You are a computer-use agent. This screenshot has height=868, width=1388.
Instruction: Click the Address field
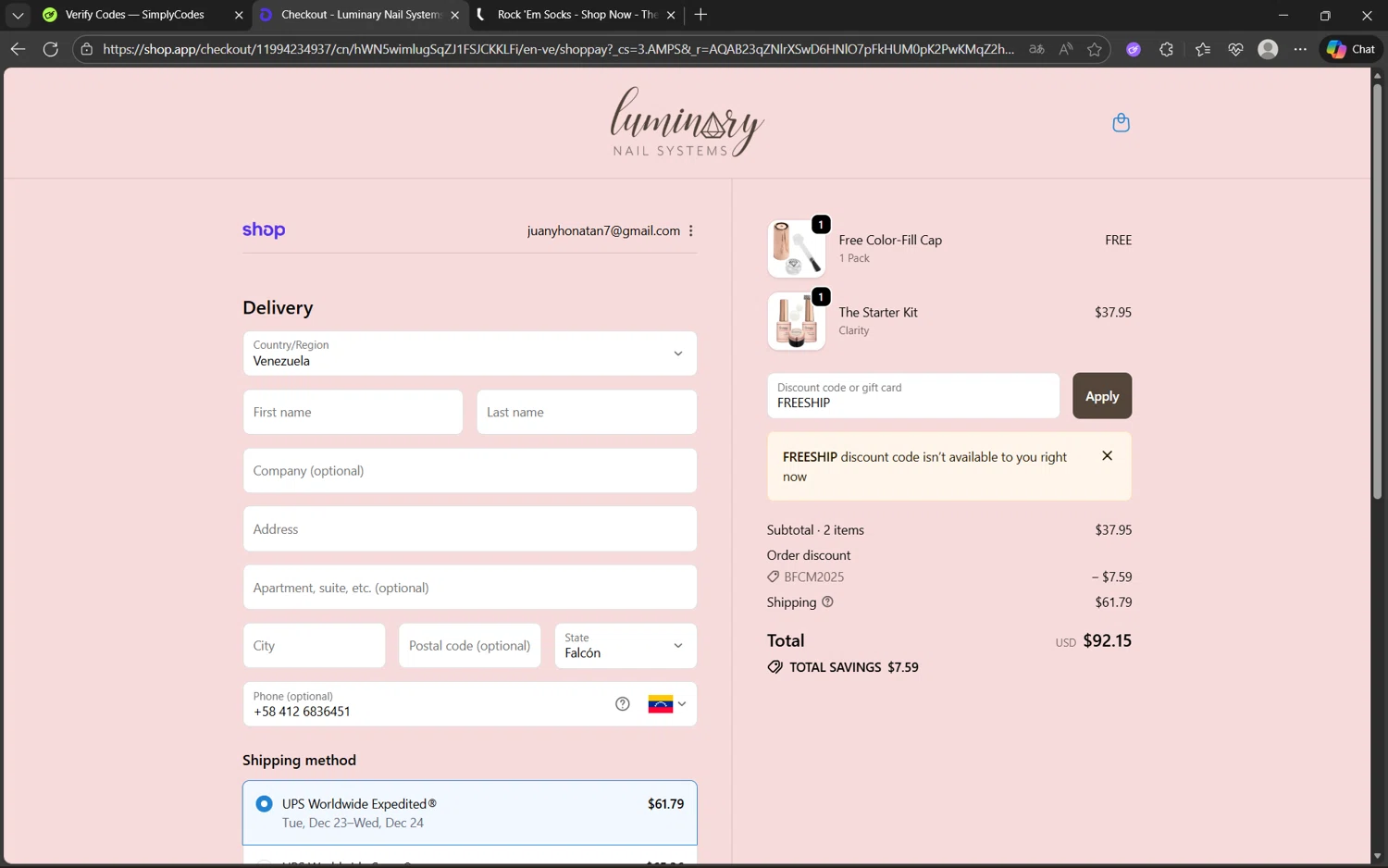[469, 529]
